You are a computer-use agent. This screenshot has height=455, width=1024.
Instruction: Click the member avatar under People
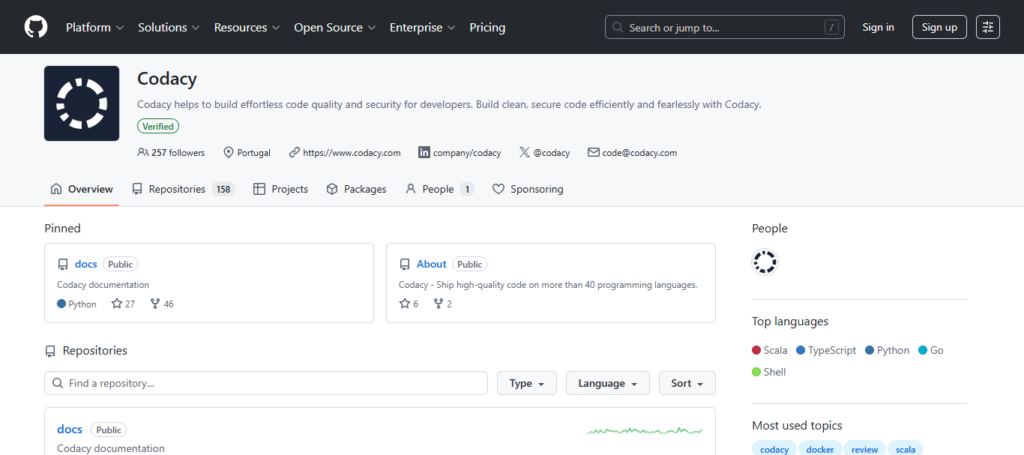(765, 262)
